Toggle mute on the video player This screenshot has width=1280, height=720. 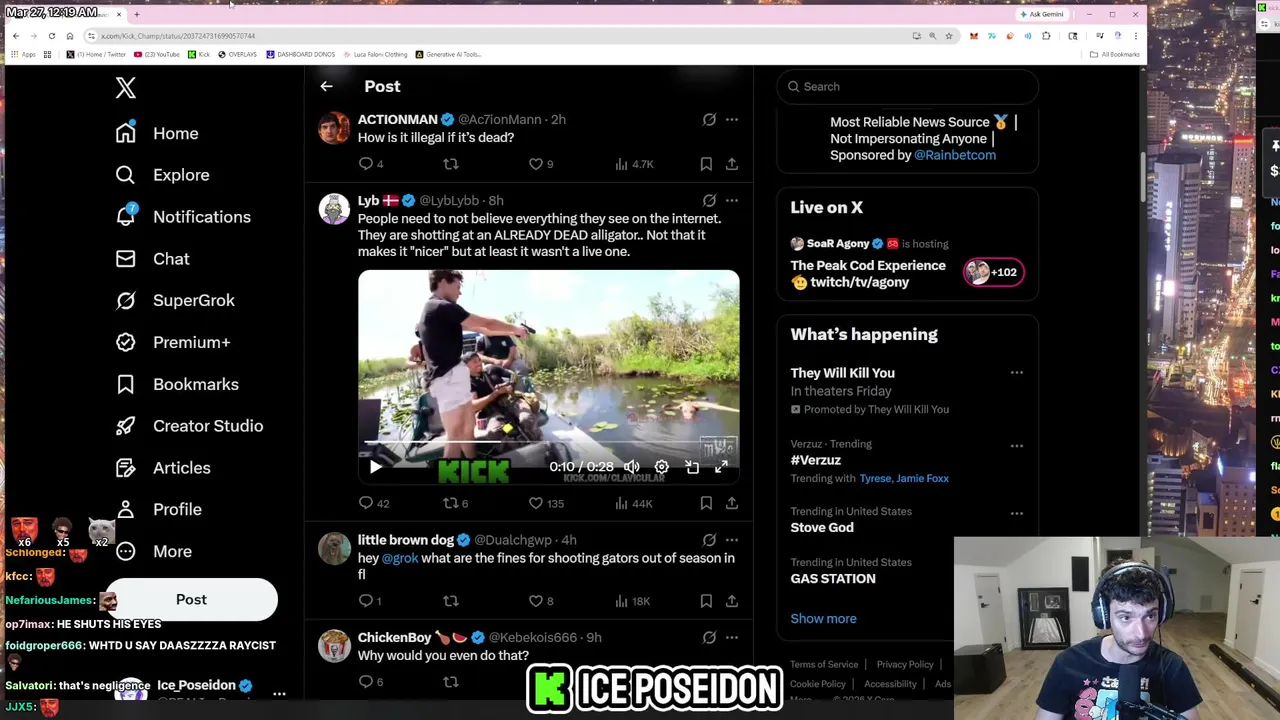[632, 467]
